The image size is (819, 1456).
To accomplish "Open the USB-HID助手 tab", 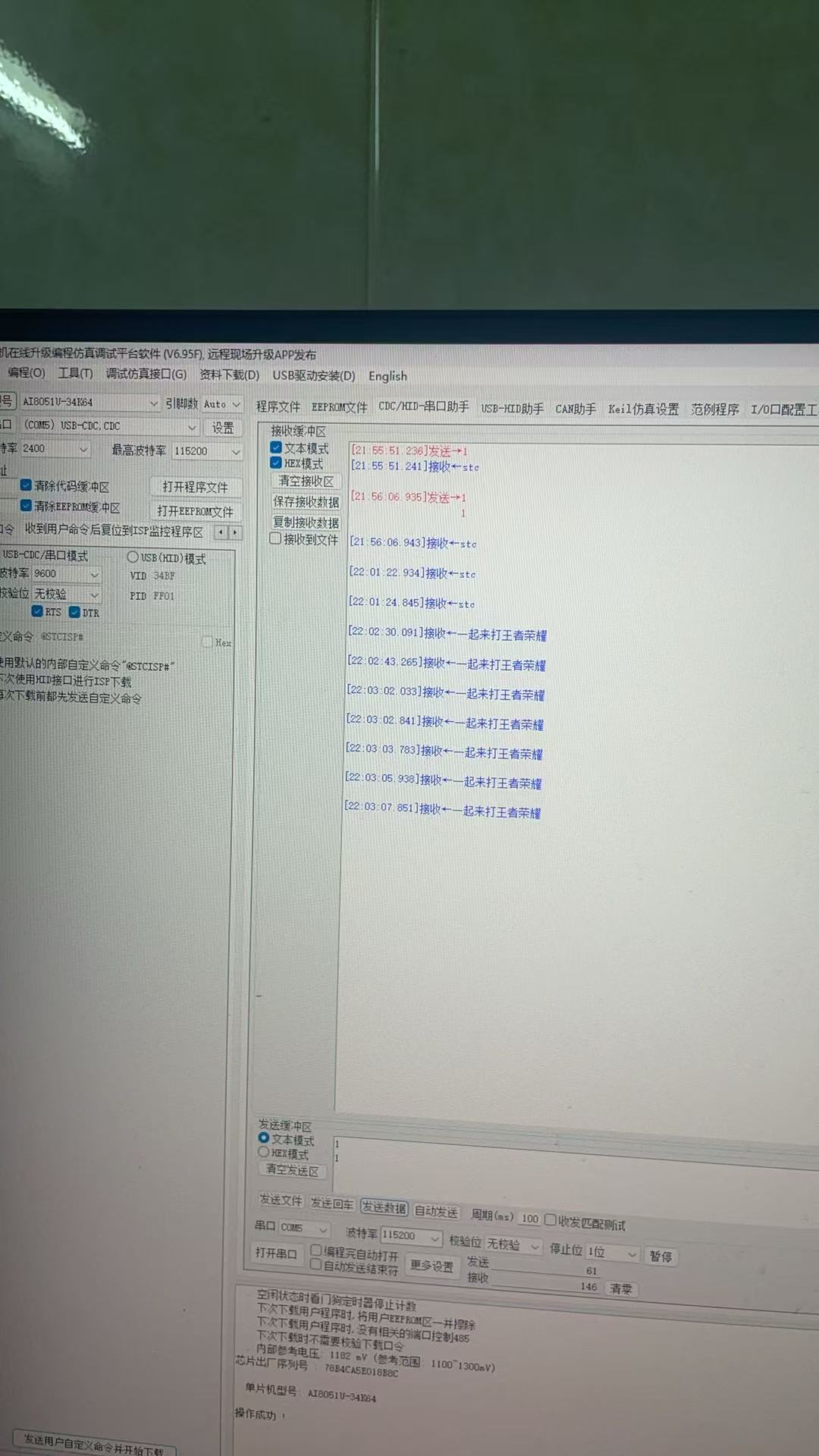I will tap(512, 409).
